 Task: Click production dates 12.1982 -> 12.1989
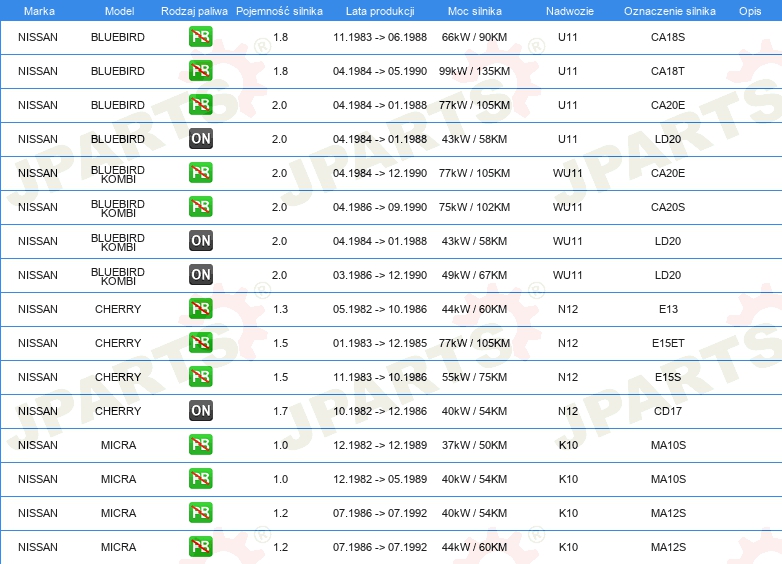pos(380,445)
